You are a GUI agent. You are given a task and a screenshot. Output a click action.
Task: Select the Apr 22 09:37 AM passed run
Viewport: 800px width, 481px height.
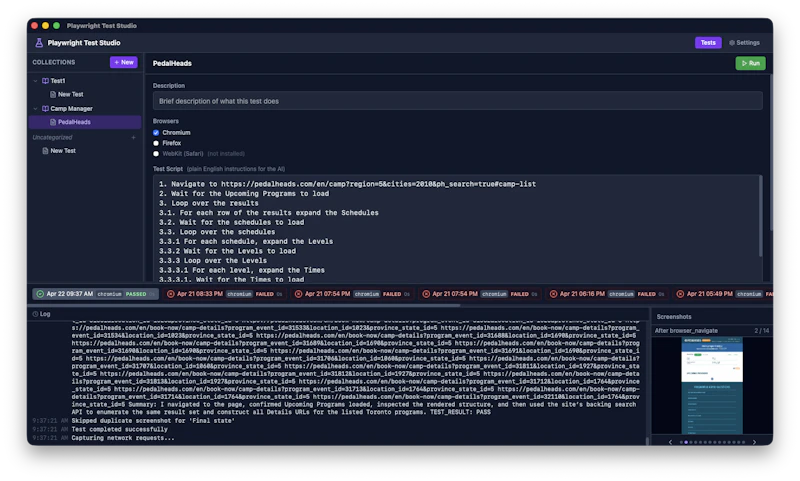coord(95,294)
